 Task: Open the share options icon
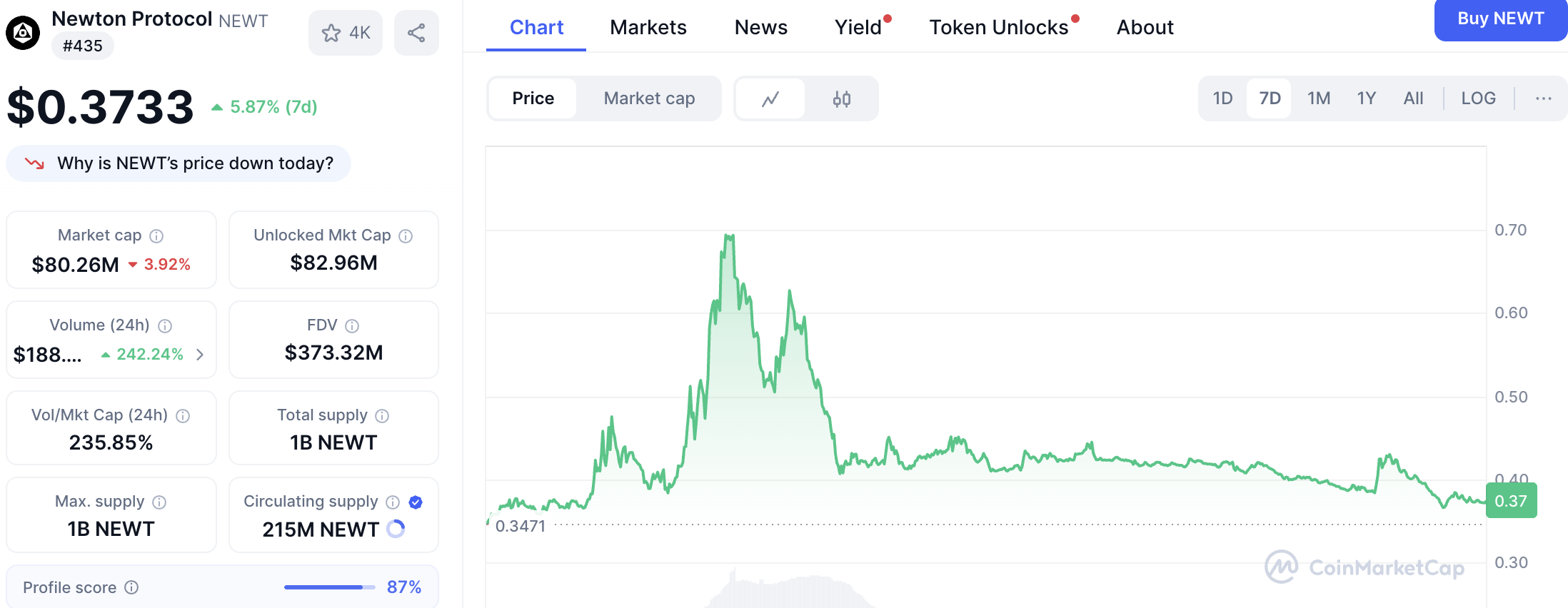point(417,32)
